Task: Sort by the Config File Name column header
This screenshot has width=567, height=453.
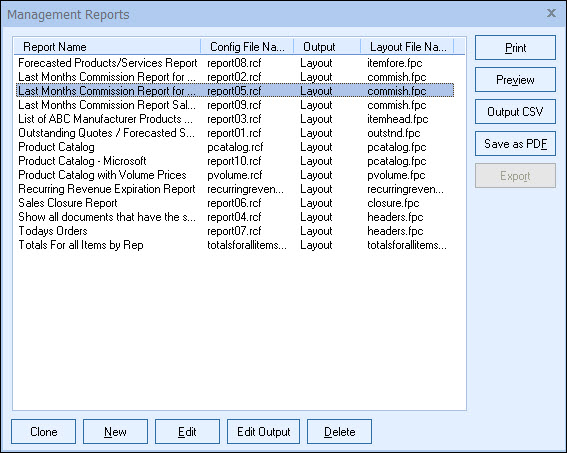Action: (x=247, y=47)
